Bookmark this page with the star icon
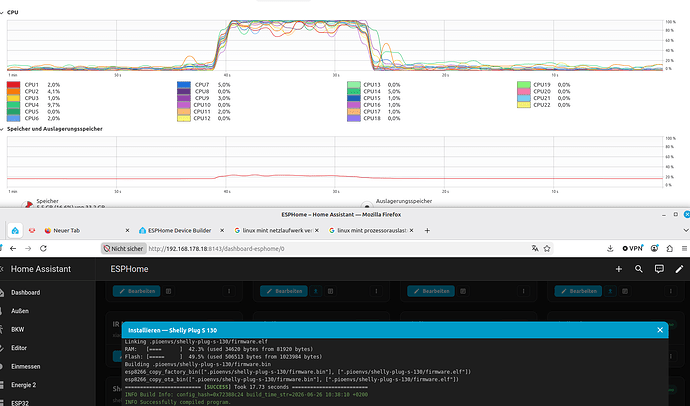Image resolution: width=690 pixels, height=406 pixels. tap(547, 249)
